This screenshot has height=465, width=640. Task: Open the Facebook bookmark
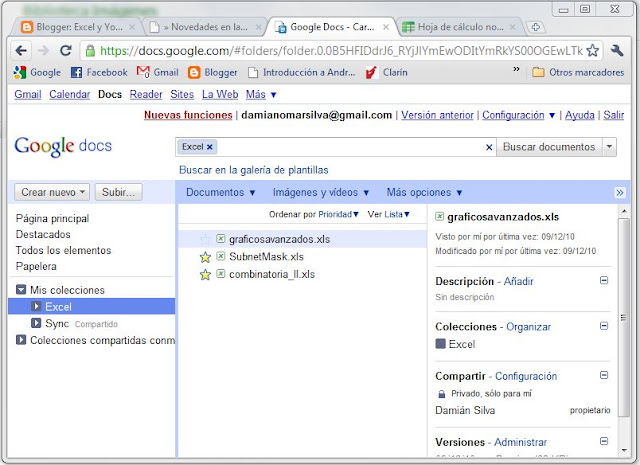click(x=99, y=73)
